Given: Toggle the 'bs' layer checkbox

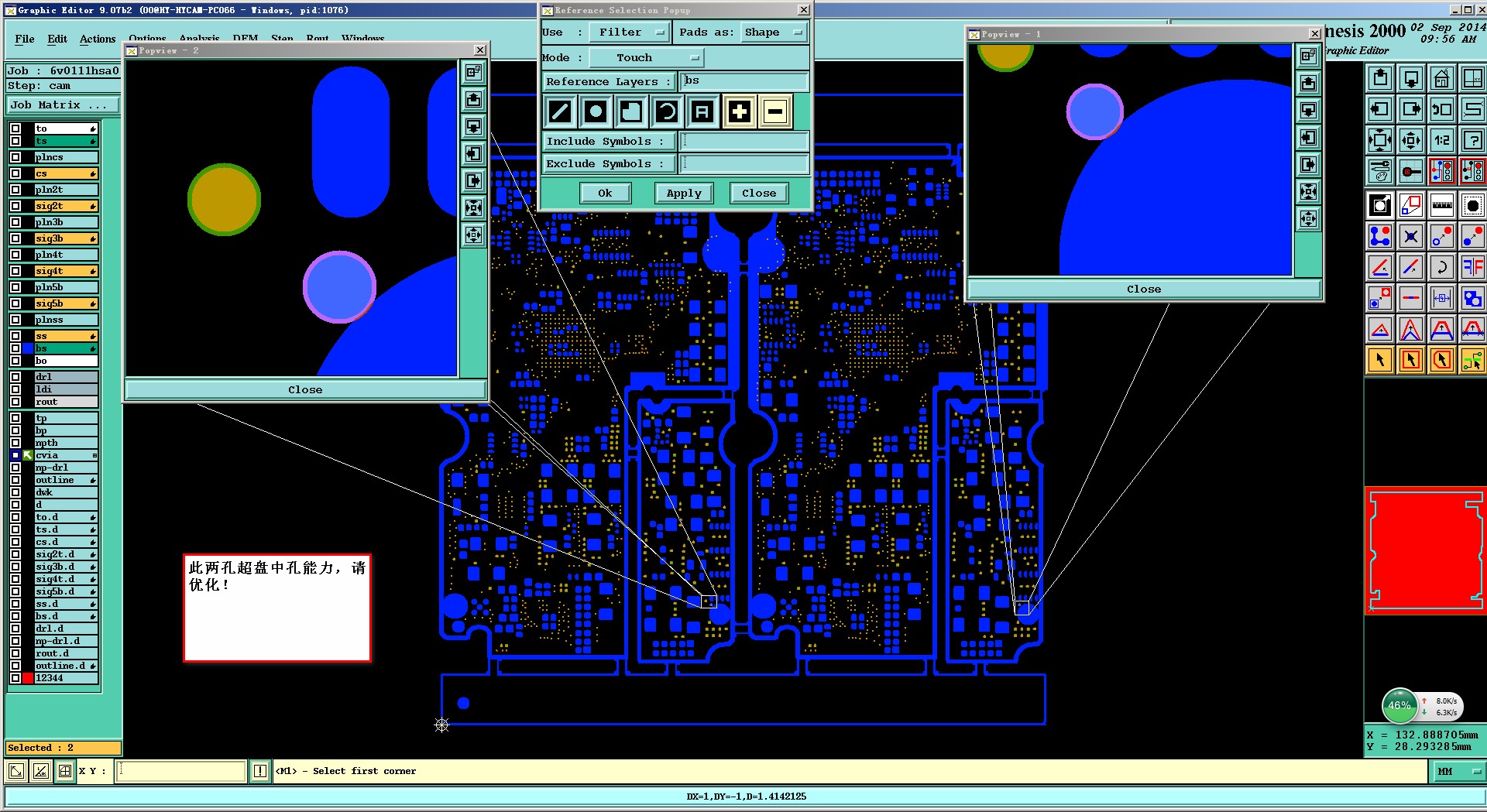Looking at the screenshot, I should tap(15, 348).
